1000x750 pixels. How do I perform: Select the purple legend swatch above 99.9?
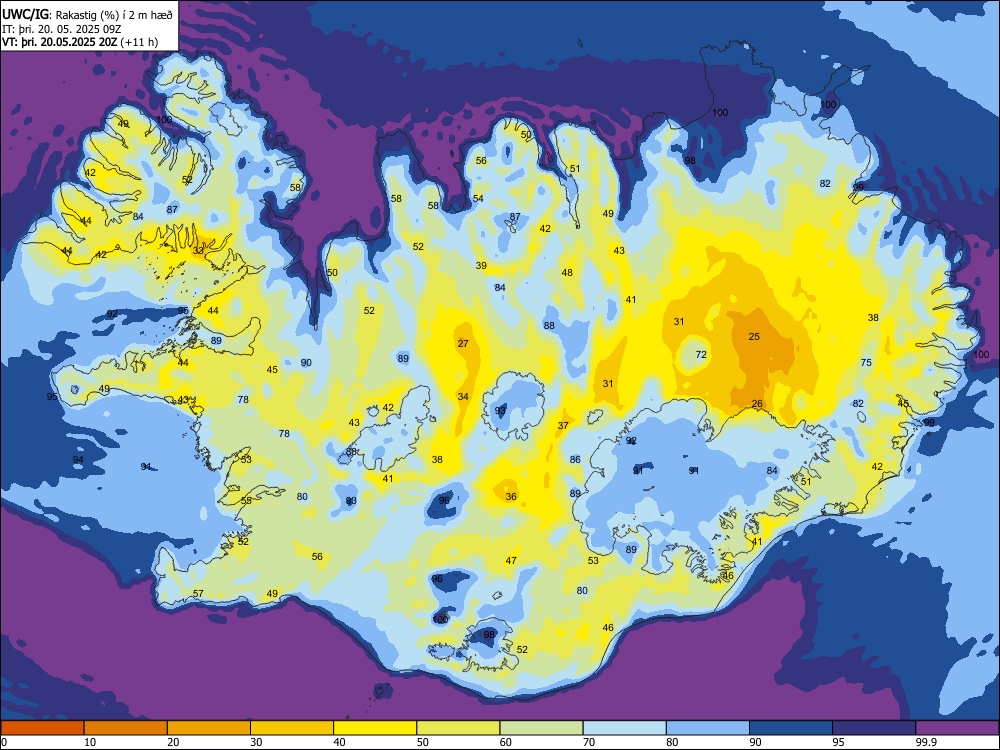[957, 728]
